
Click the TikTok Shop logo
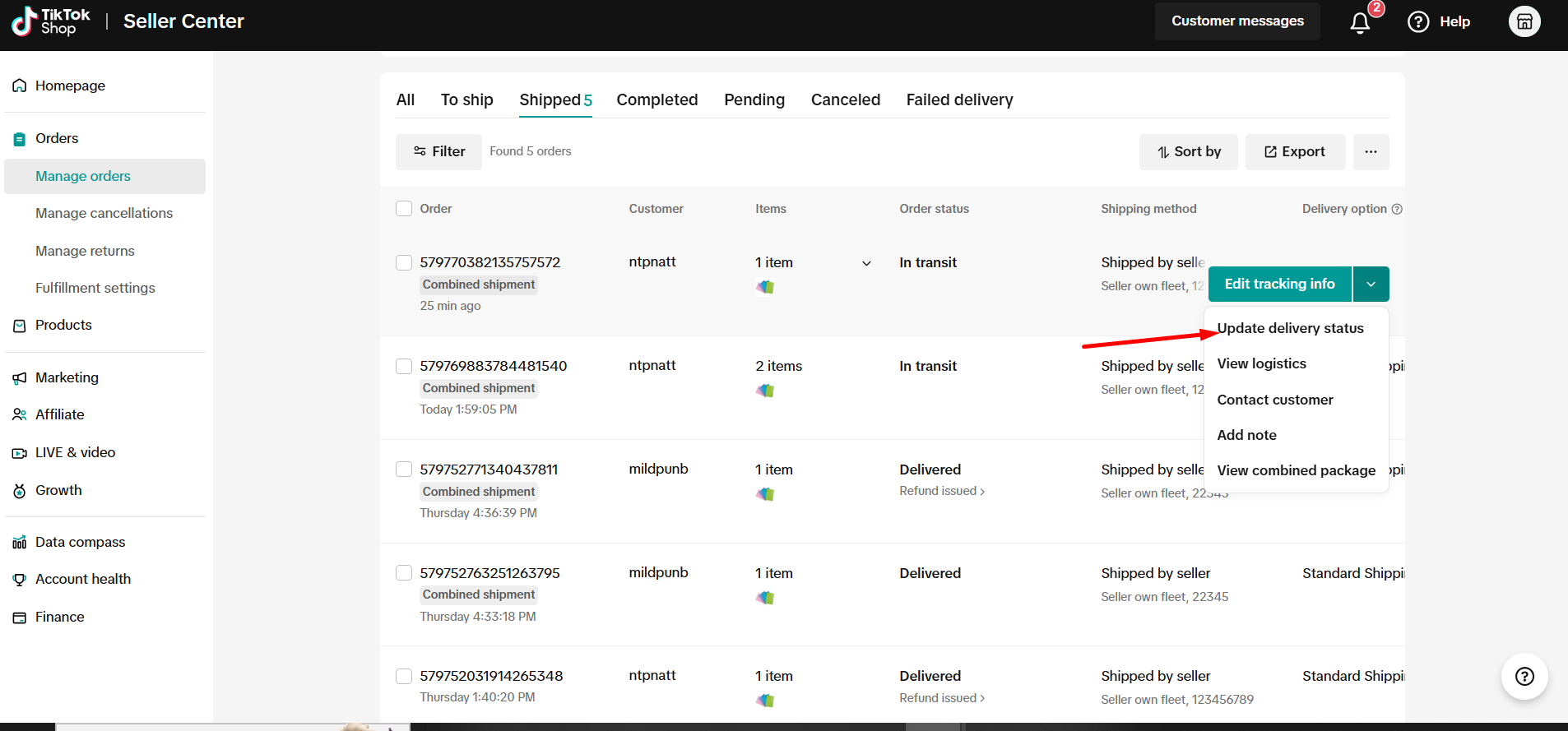[x=51, y=21]
